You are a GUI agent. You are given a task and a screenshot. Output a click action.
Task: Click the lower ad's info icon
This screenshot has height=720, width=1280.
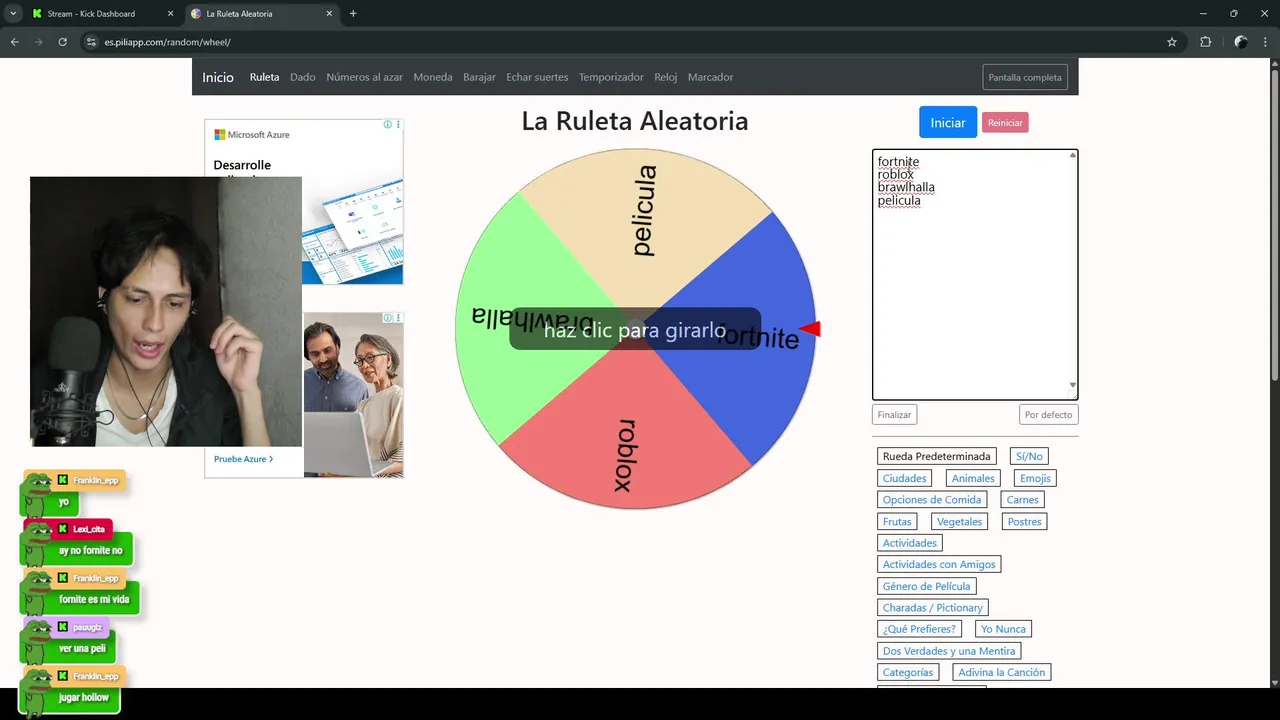click(x=388, y=317)
